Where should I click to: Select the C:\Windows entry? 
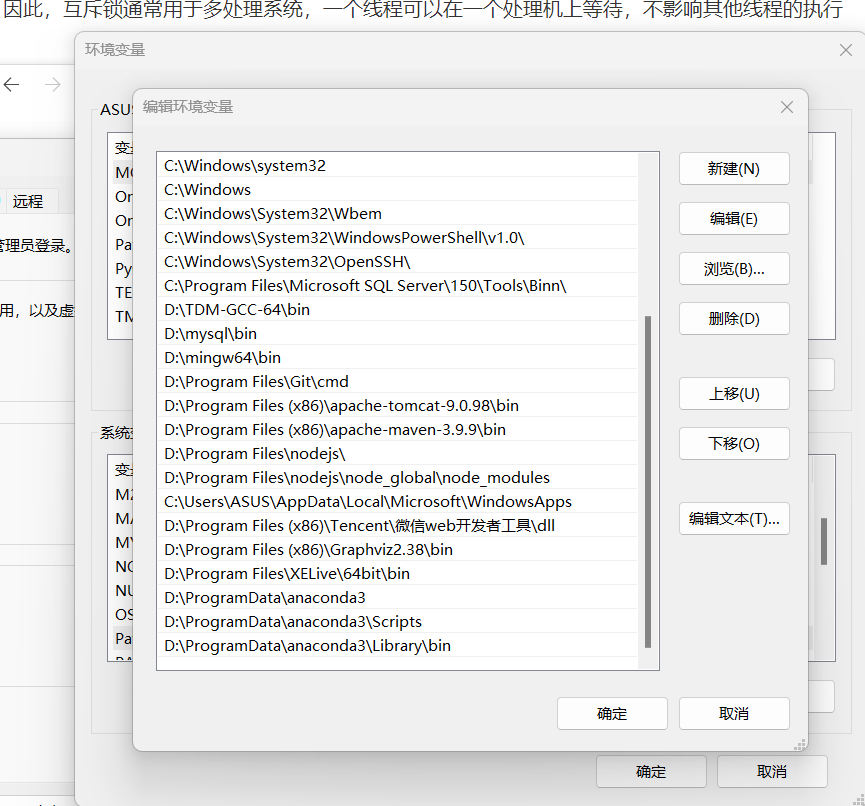[400, 189]
